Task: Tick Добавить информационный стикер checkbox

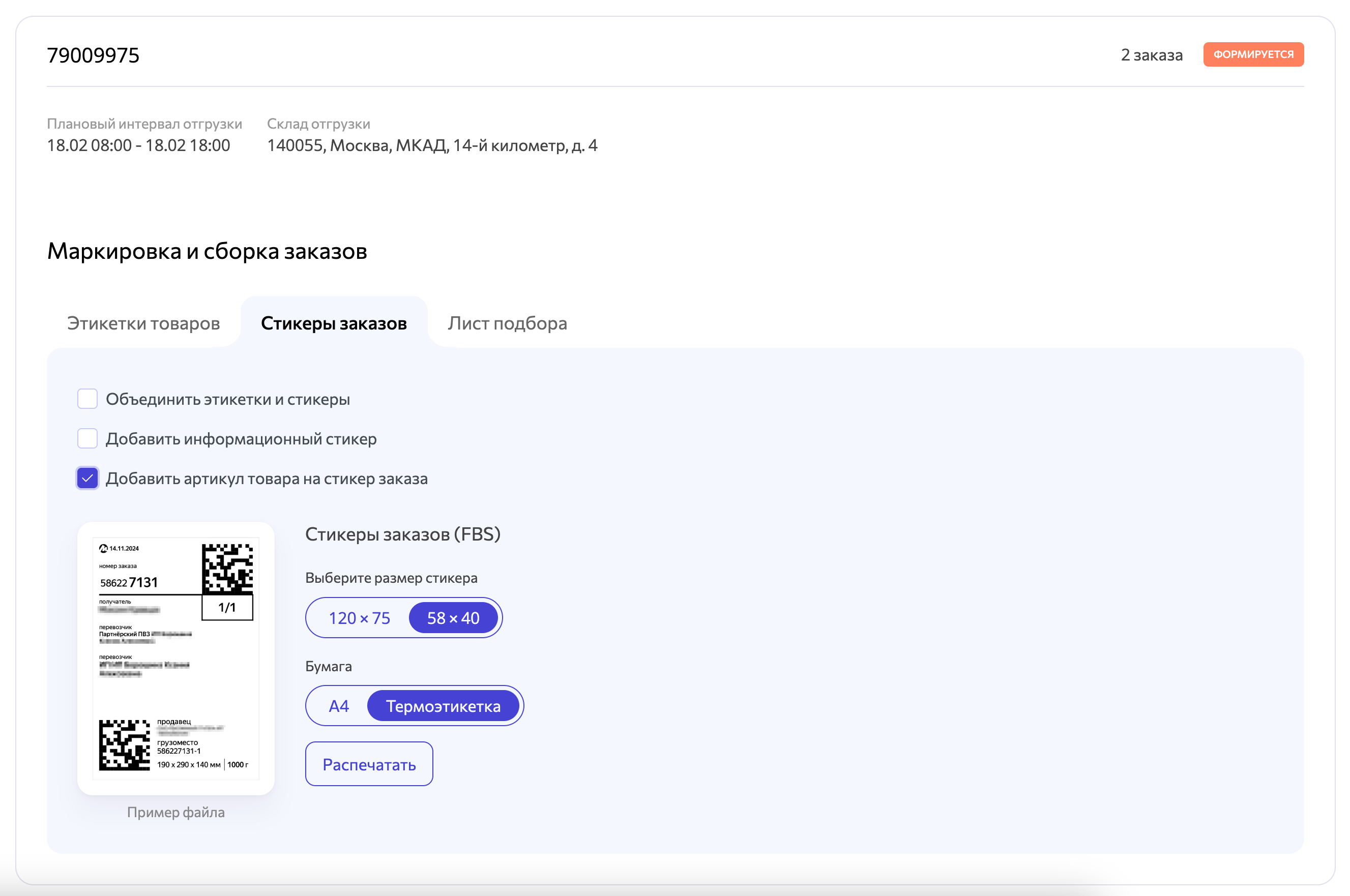Action: (x=87, y=438)
